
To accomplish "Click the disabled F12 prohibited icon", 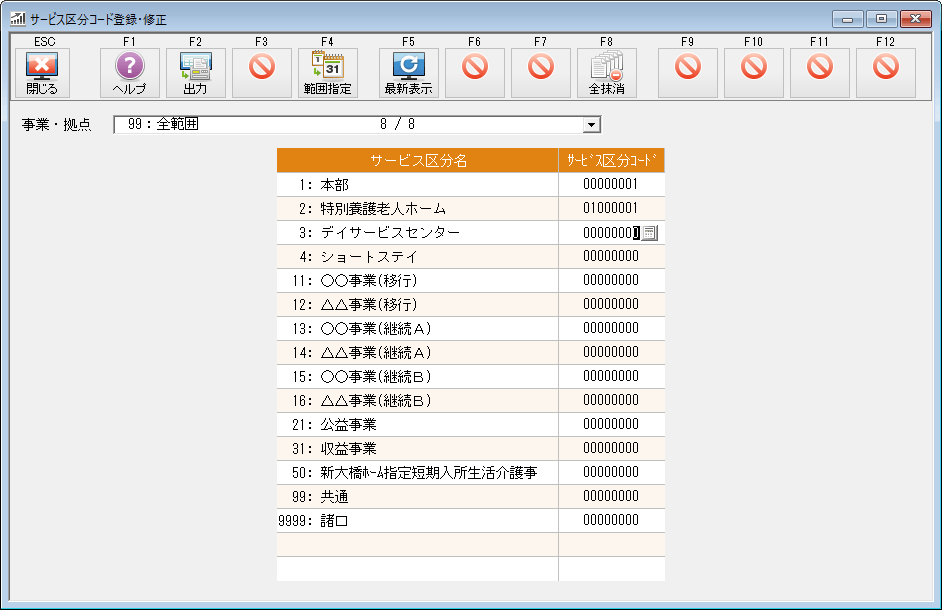I will pyautogui.click(x=886, y=73).
